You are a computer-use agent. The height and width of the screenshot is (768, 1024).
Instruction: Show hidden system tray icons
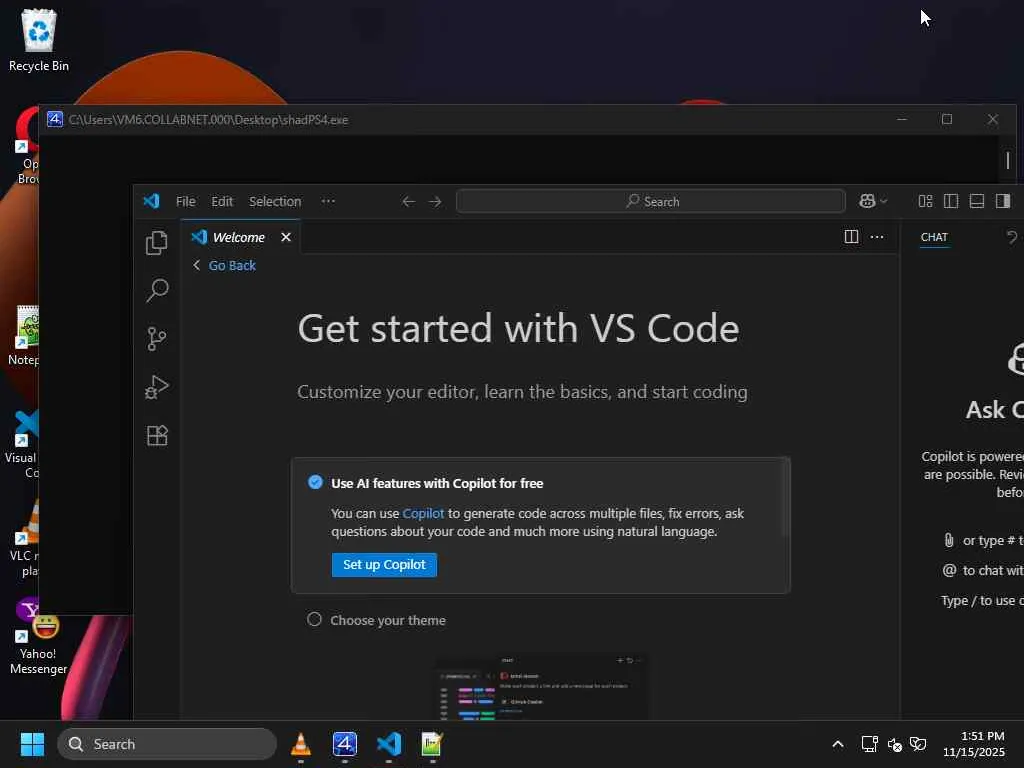838,744
